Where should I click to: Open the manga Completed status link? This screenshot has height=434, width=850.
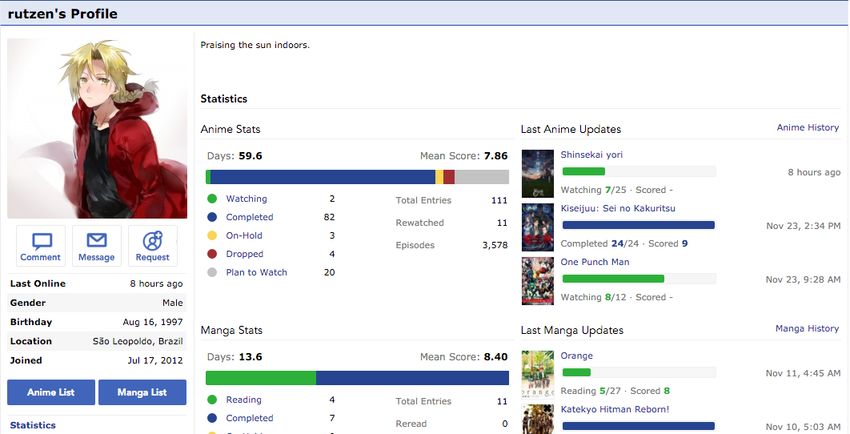[249, 418]
